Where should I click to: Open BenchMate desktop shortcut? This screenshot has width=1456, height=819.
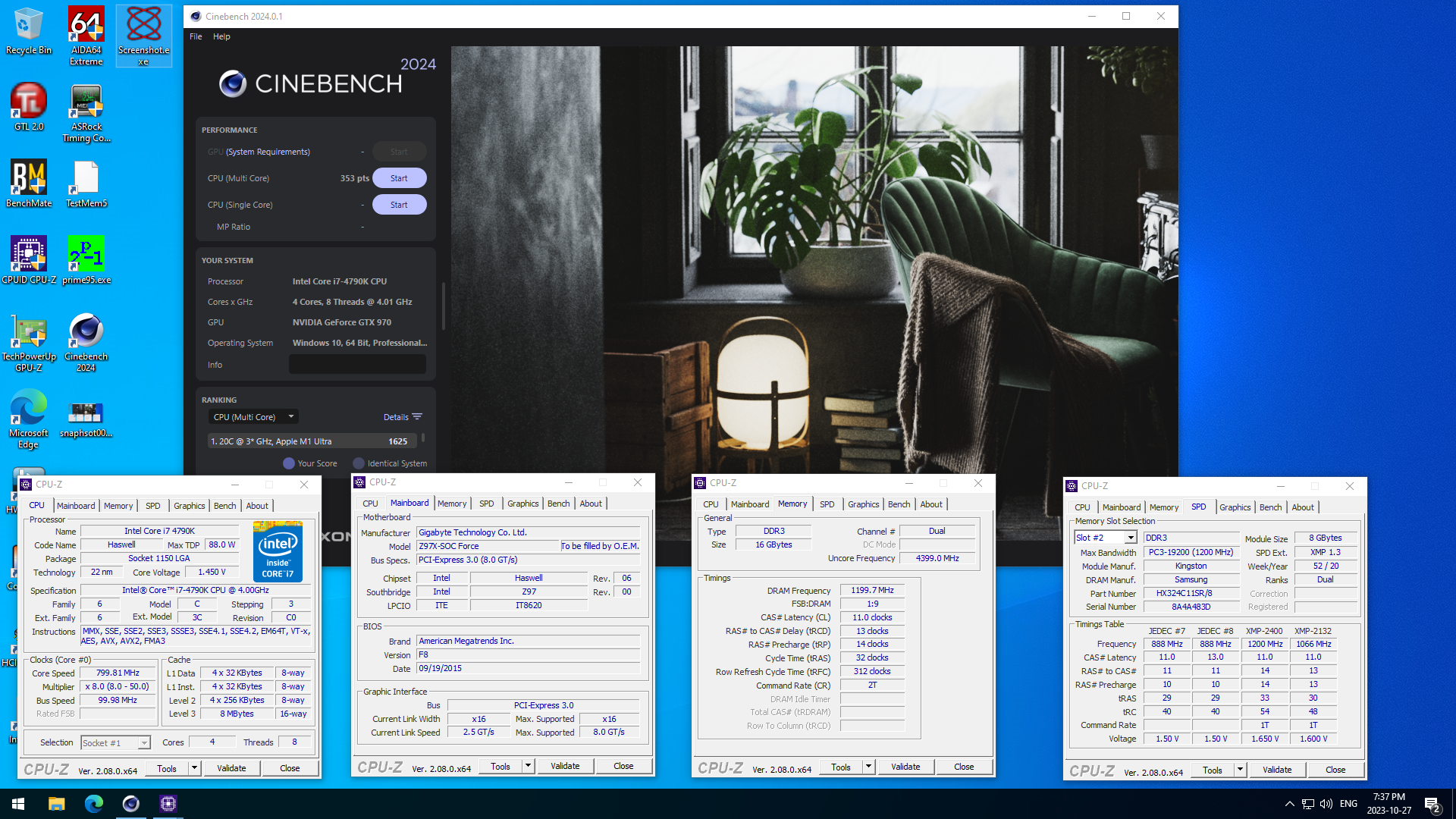(x=28, y=184)
